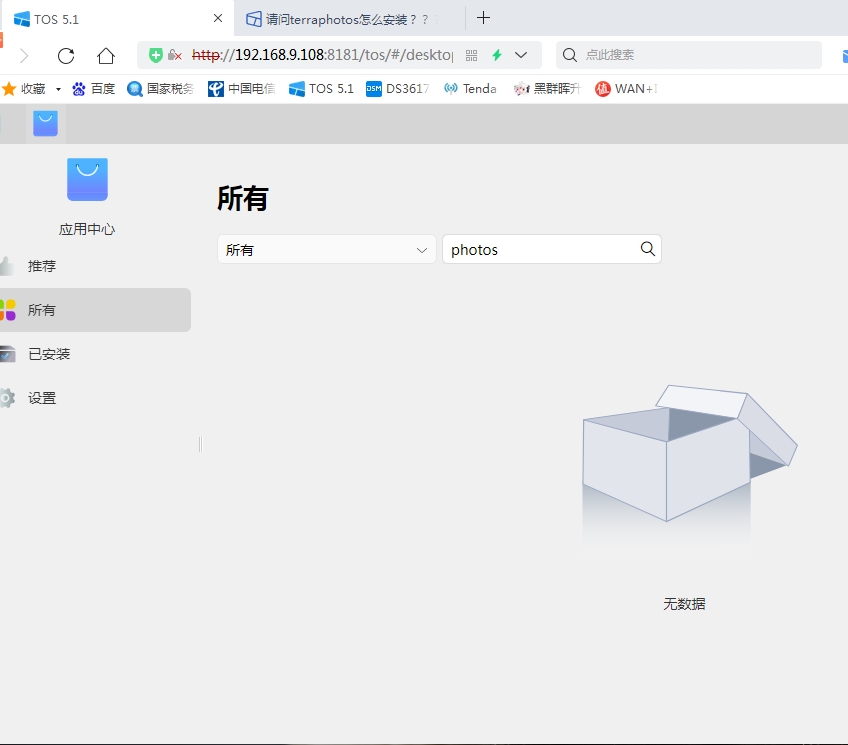Expand the address bar dropdown chevron
This screenshot has height=745, width=848.
pos(521,55)
